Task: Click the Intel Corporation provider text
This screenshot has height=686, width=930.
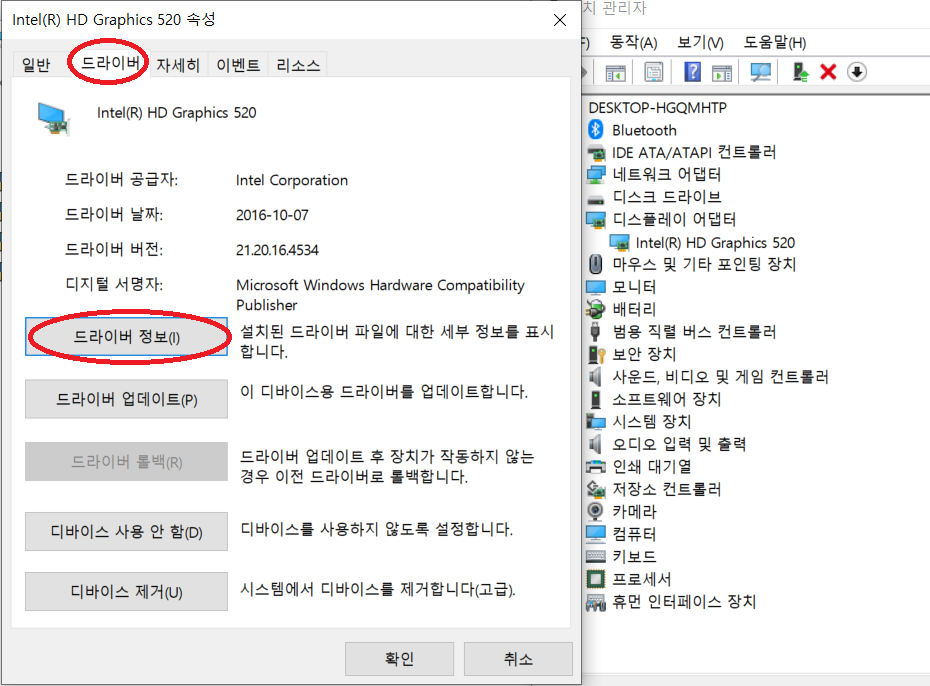Action: tap(292, 180)
